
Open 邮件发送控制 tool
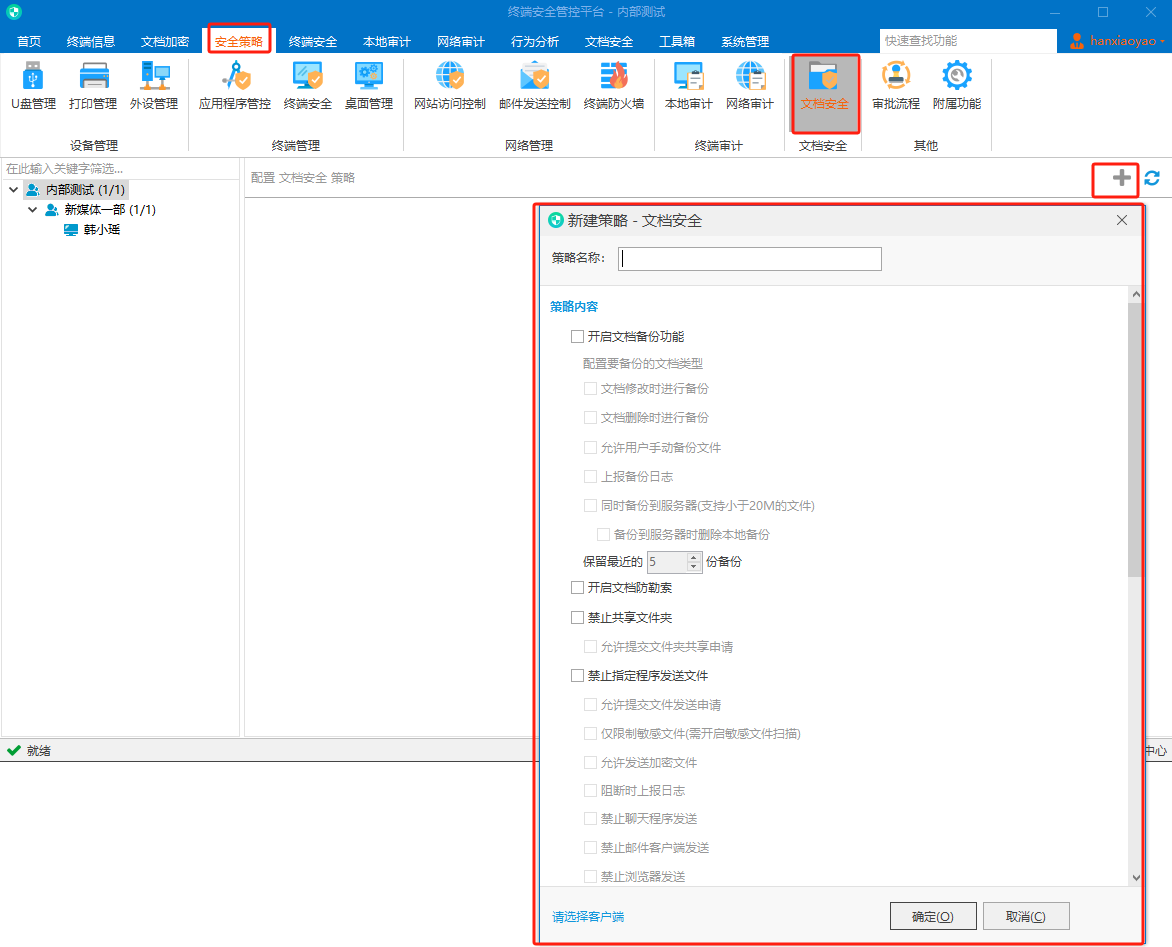tap(534, 86)
